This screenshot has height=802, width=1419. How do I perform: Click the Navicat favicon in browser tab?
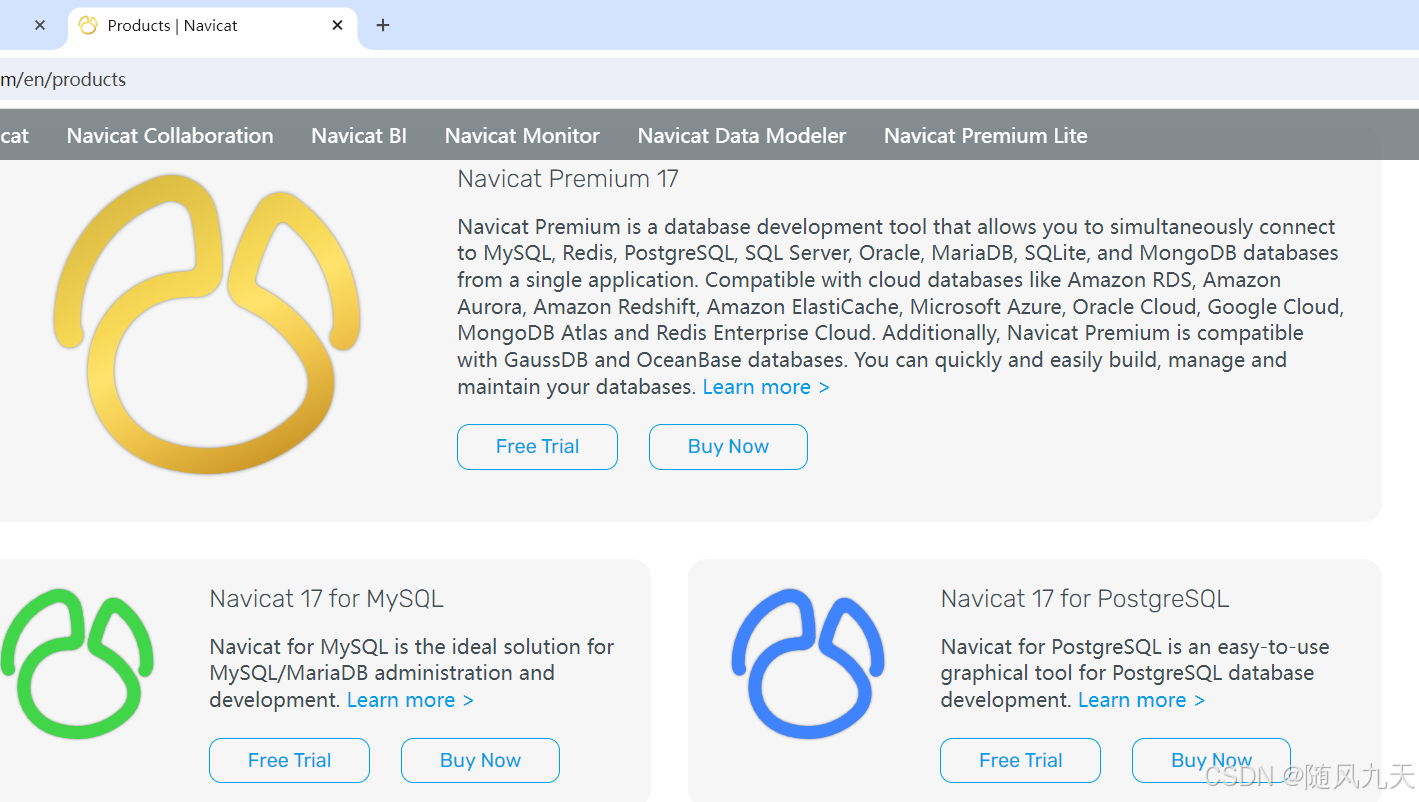(x=88, y=25)
